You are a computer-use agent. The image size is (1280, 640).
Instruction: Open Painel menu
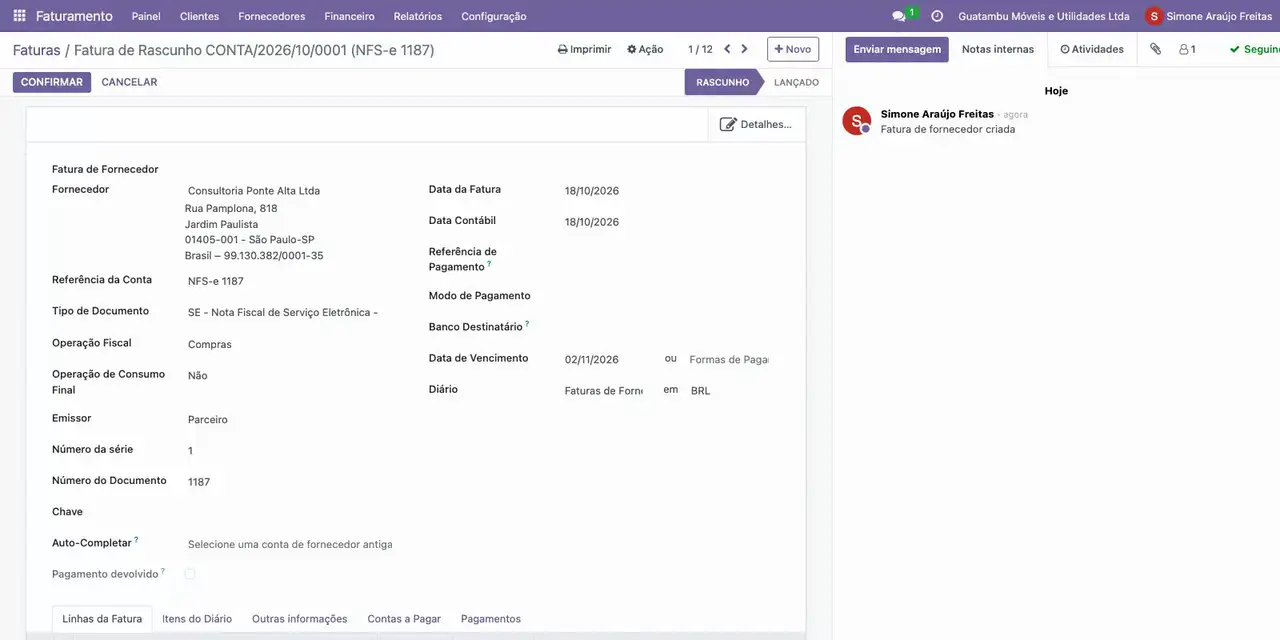tap(146, 16)
